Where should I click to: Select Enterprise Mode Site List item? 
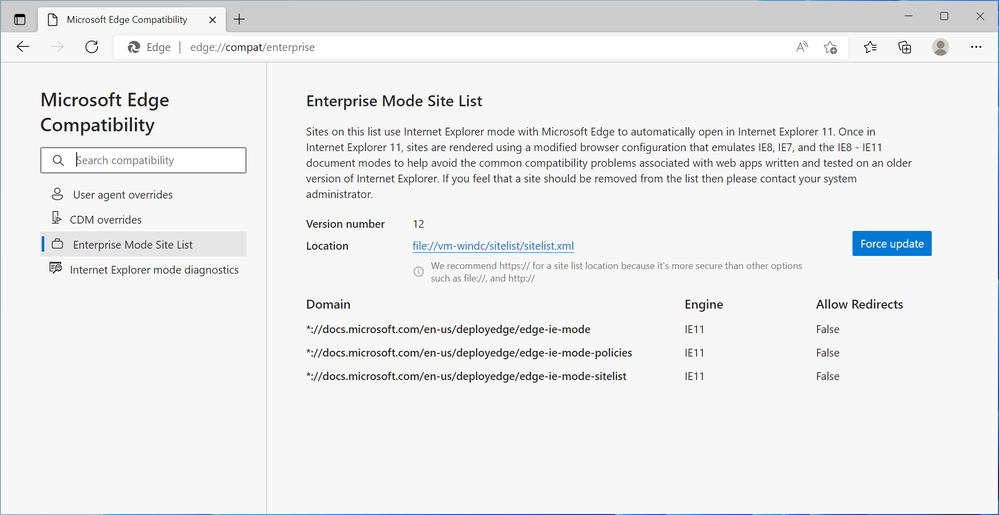[143, 244]
